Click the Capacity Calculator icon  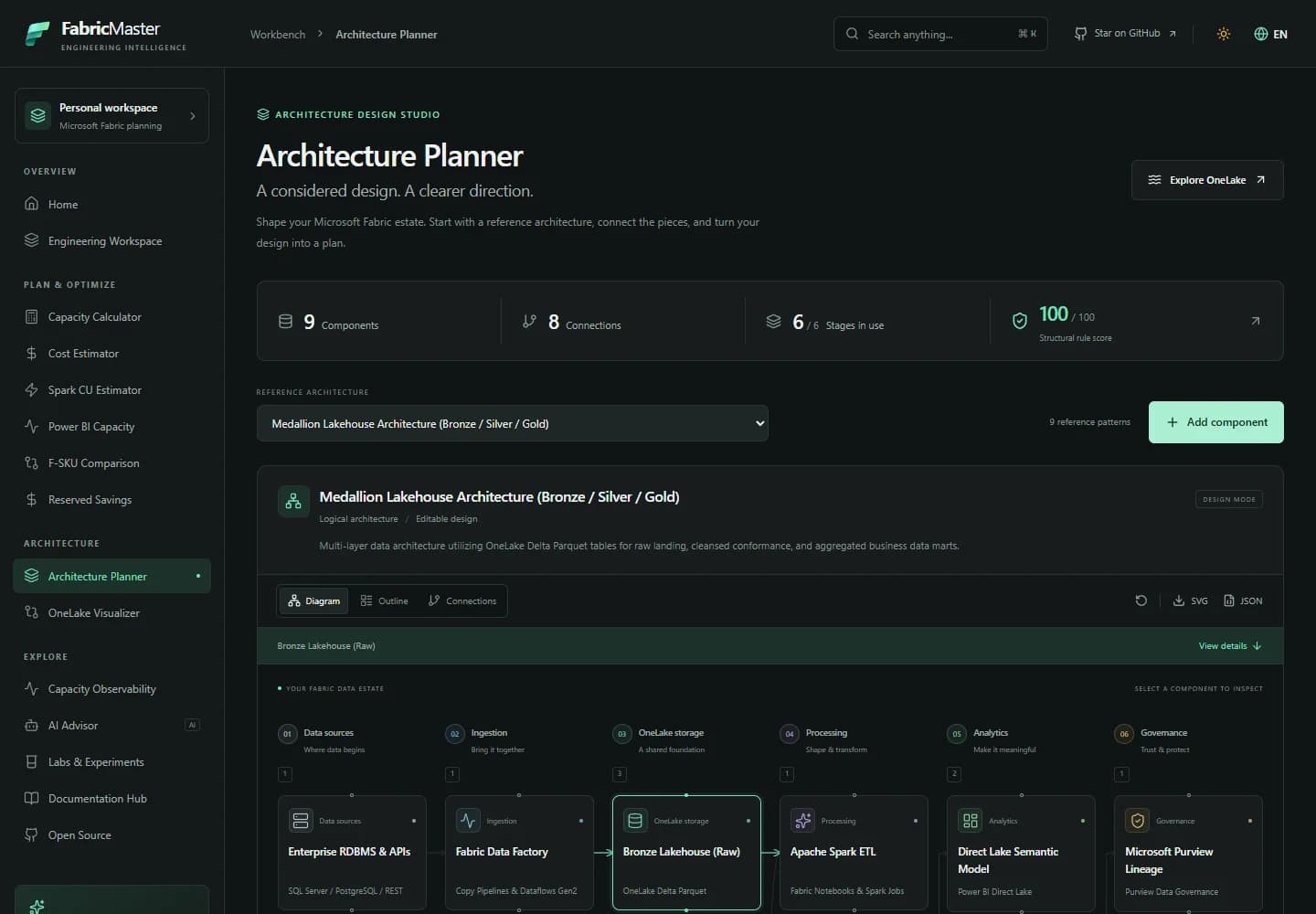coord(32,316)
